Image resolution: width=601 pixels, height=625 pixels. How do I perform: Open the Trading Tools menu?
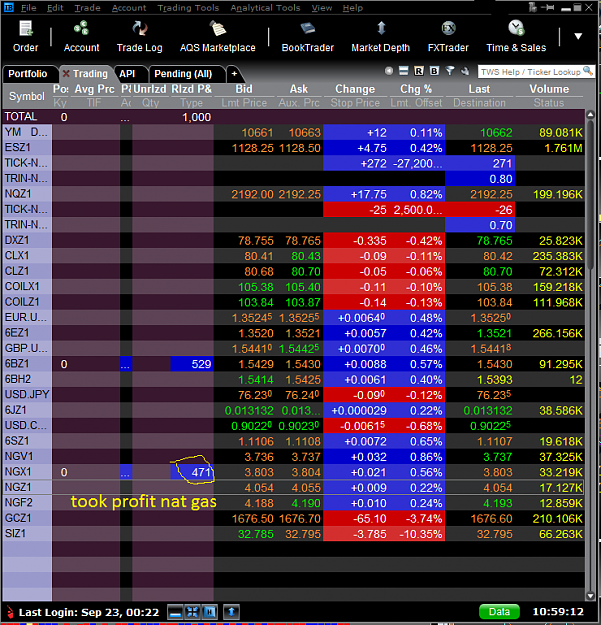(188, 8)
